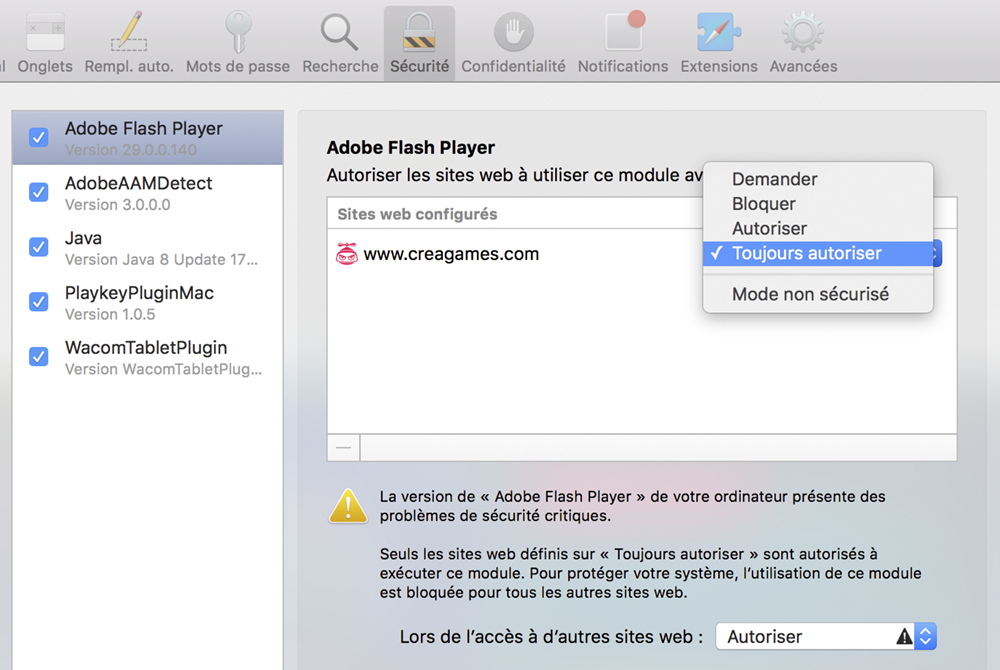Viewport: 1000px width, 670px height.
Task: Toggle the Java plugin checkbox
Action: coord(39,247)
